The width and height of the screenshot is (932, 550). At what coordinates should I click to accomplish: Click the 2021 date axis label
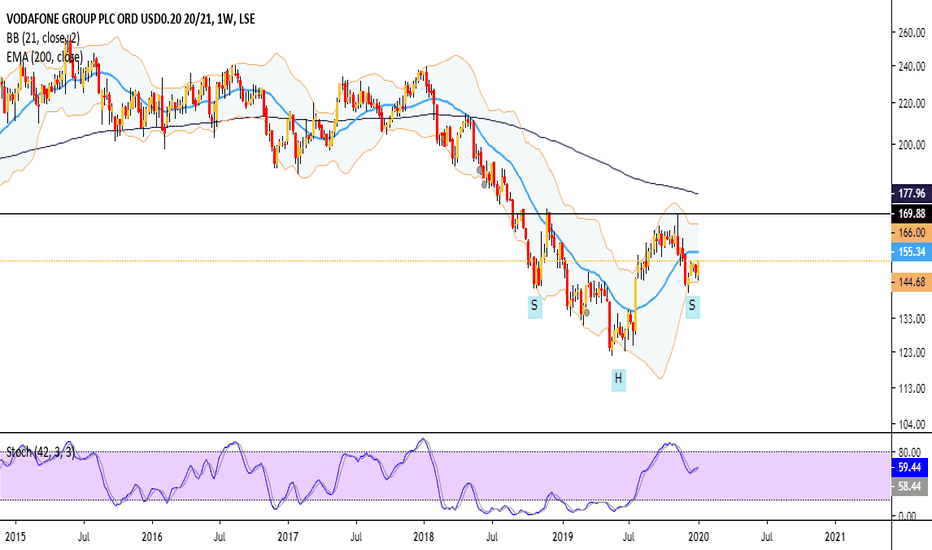(836, 537)
